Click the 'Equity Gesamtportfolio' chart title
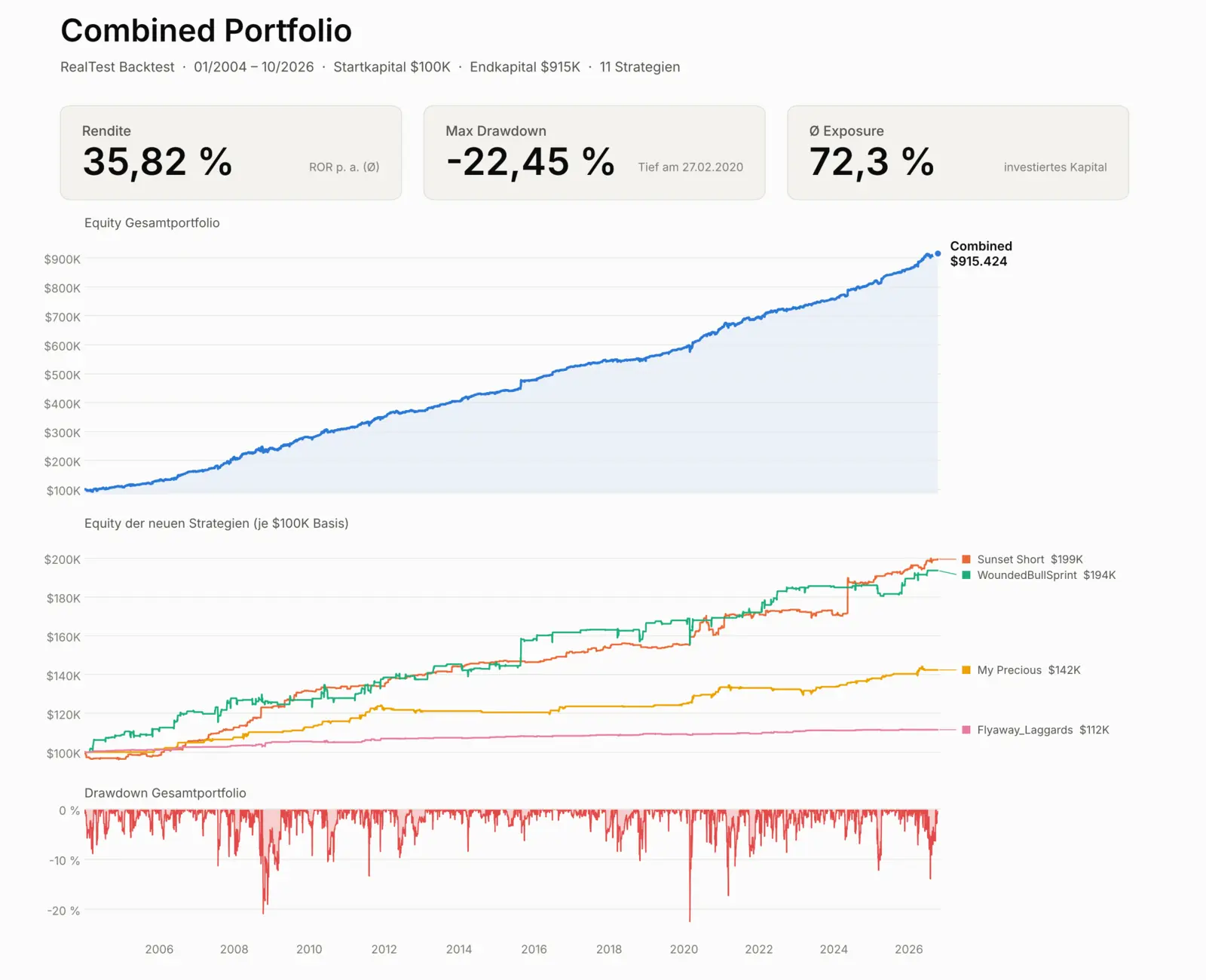 [152, 223]
